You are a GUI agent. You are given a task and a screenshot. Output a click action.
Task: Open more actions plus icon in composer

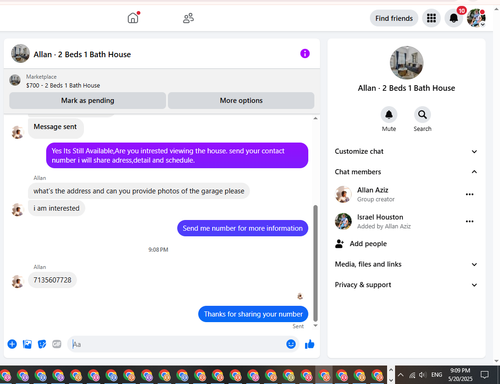12,344
